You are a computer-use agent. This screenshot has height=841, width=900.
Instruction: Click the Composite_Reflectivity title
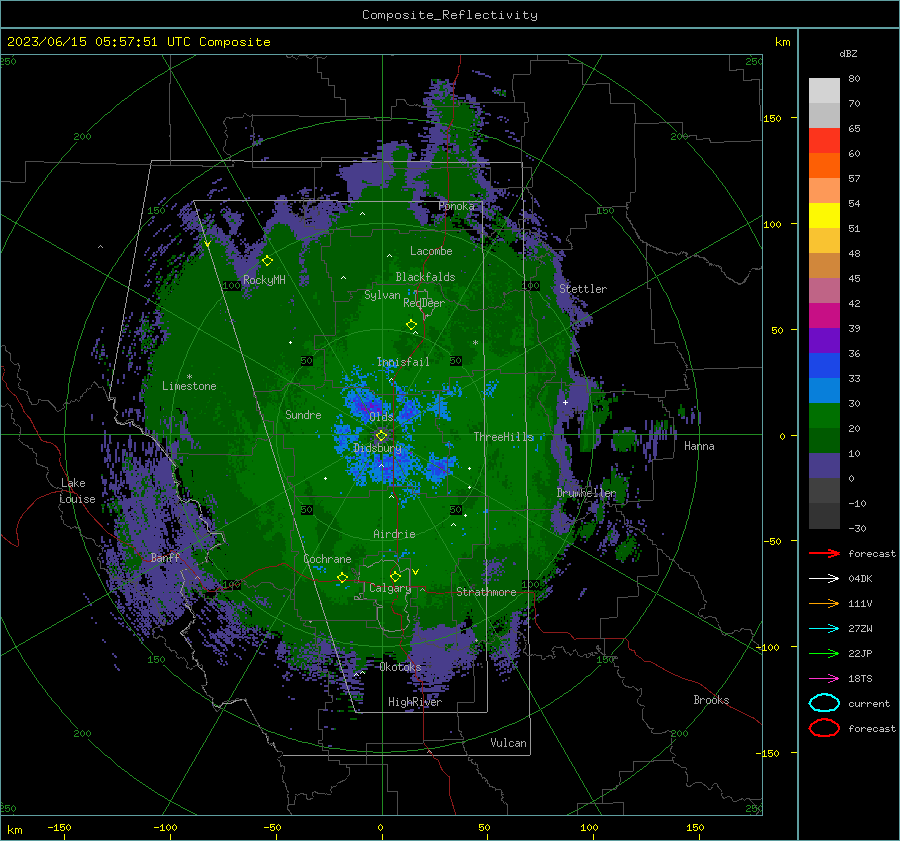(x=450, y=15)
